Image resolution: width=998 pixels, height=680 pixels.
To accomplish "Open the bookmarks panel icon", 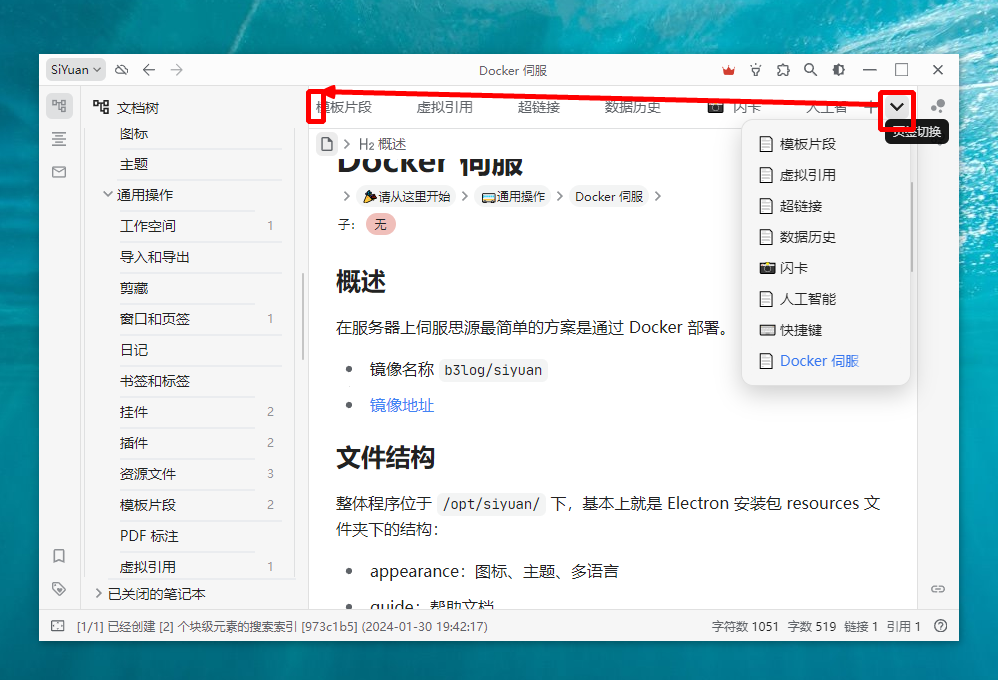I will pyautogui.click(x=59, y=556).
